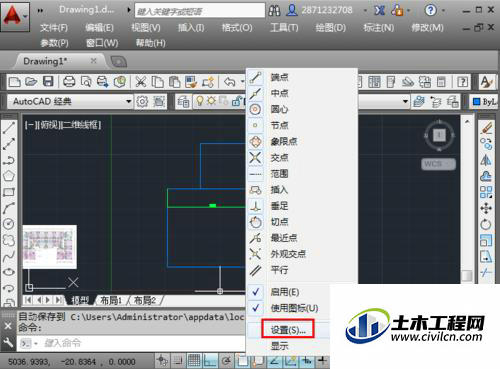Toggle Ortho mode in status bar
500x369 pixels.
click(210, 361)
